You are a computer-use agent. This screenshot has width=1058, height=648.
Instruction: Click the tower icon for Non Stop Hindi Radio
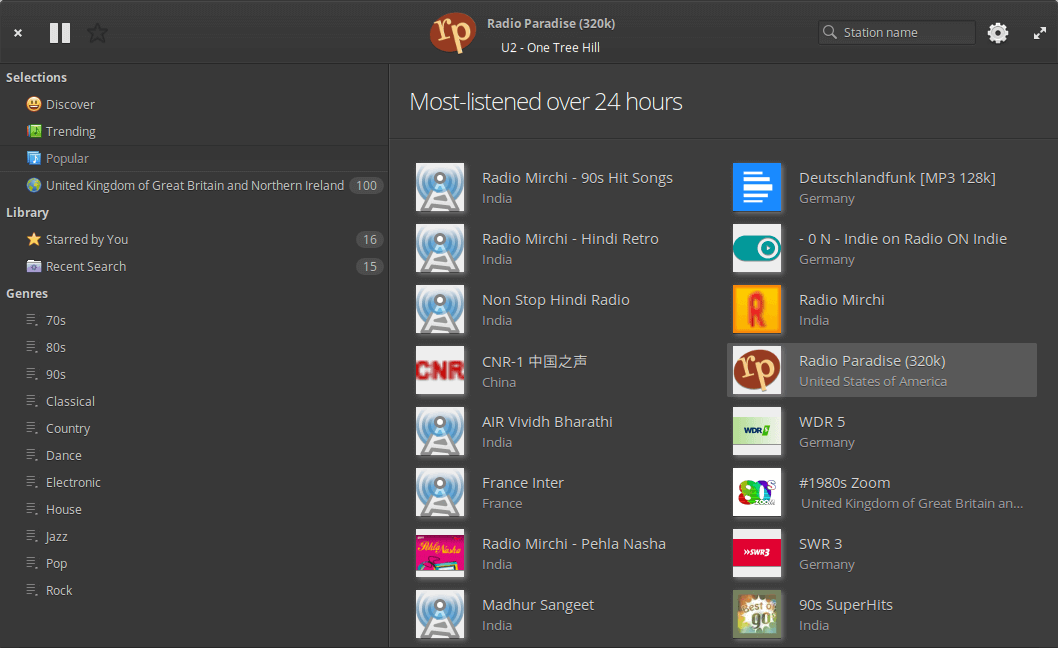440,309
